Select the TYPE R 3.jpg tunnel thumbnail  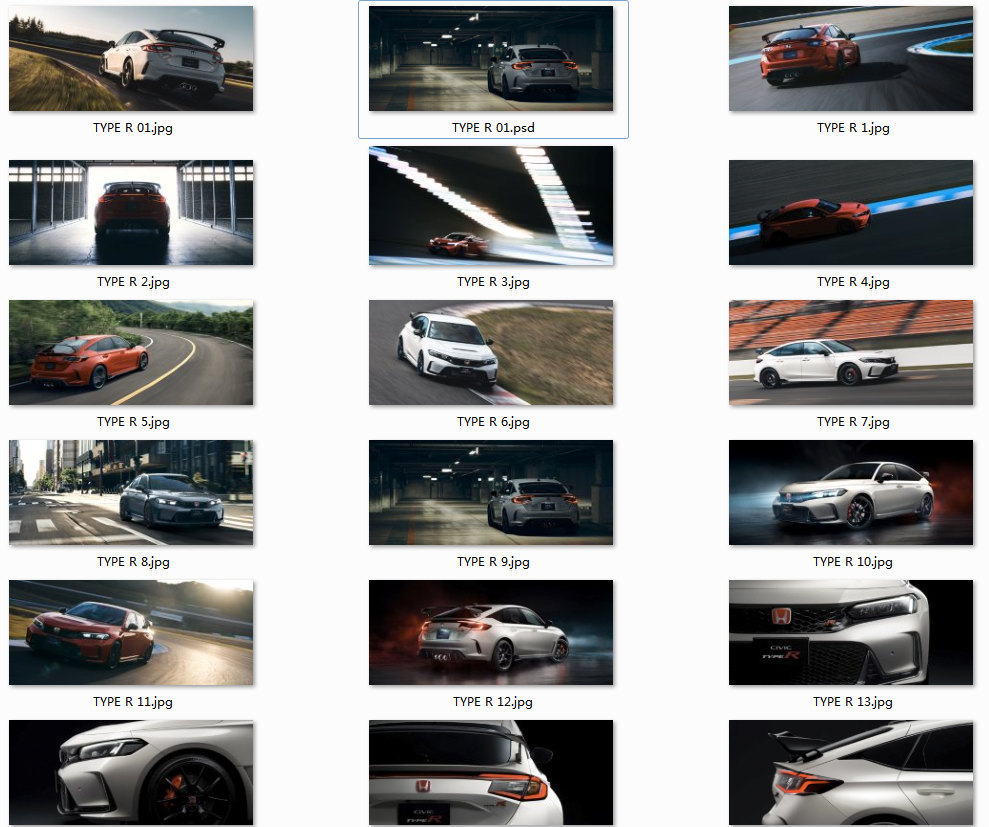coord(491,205)
